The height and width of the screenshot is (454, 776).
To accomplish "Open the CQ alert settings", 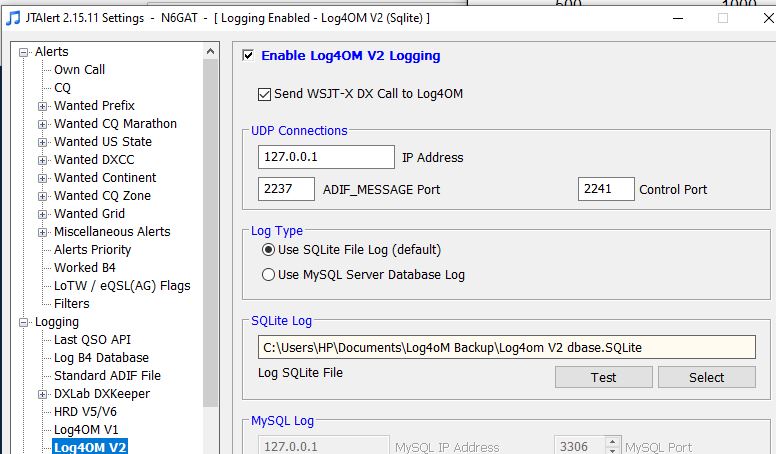I will click(x=62, y=88).
